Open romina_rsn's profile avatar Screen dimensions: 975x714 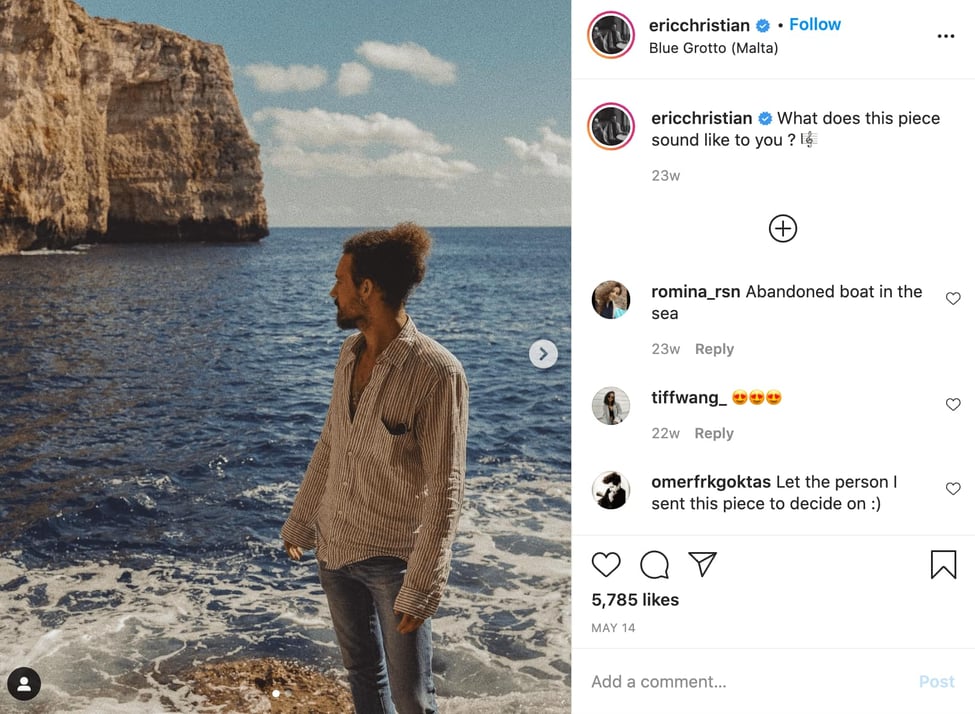(x=611, y=300)
